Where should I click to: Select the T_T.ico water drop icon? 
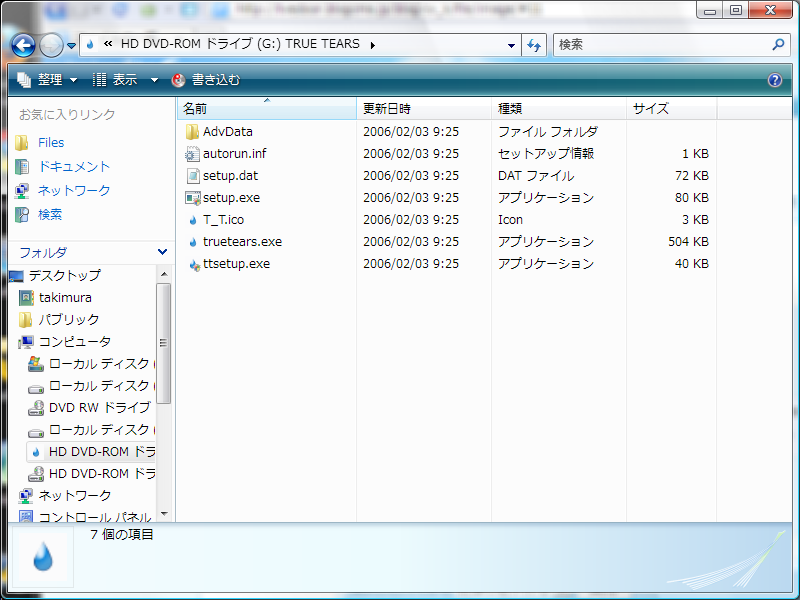[x=192, y=220]
